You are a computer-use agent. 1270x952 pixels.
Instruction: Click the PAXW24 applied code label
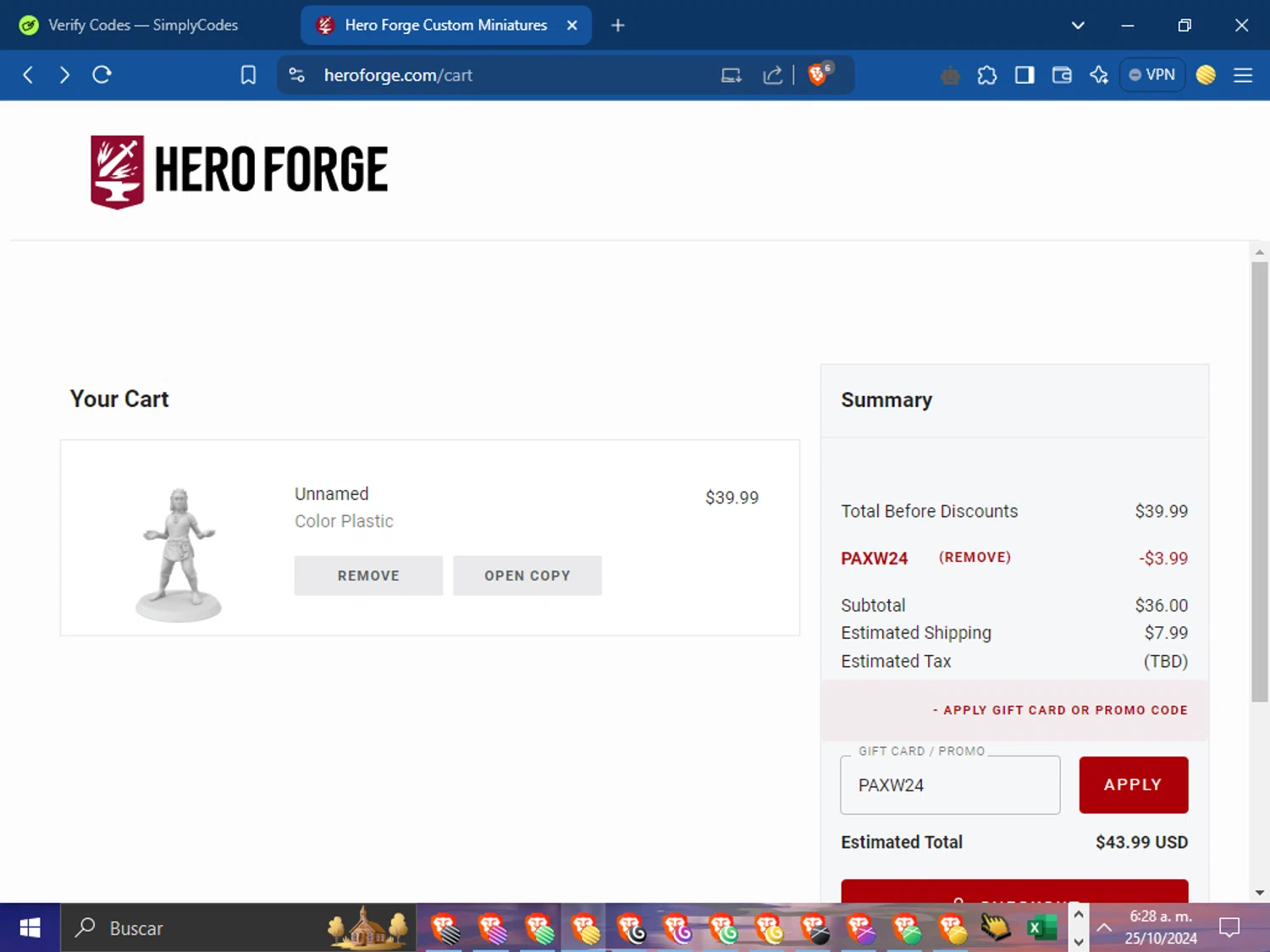tap(875, 559)
